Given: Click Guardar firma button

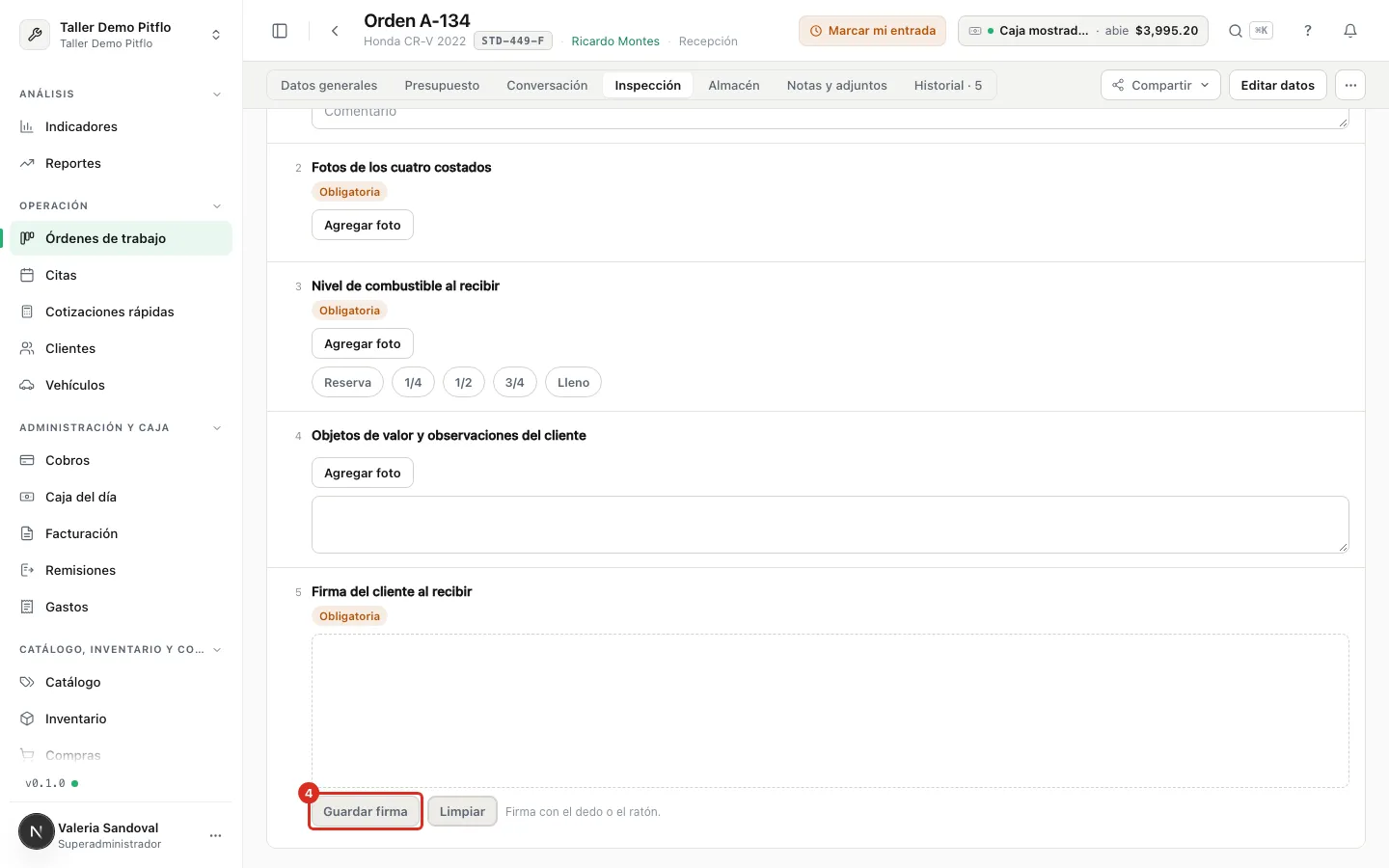Looking at the screenshot, I should 366,811.
